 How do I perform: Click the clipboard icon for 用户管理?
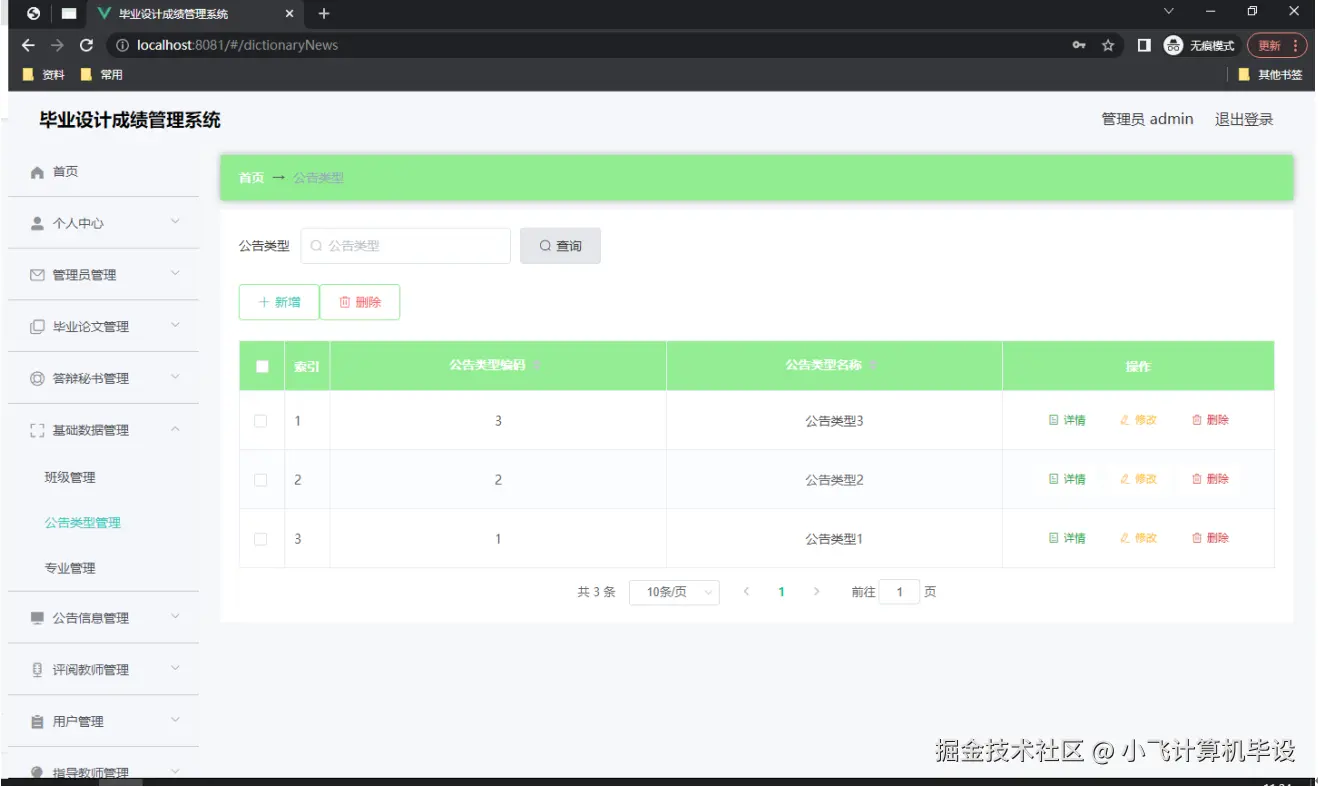(37, 722)
